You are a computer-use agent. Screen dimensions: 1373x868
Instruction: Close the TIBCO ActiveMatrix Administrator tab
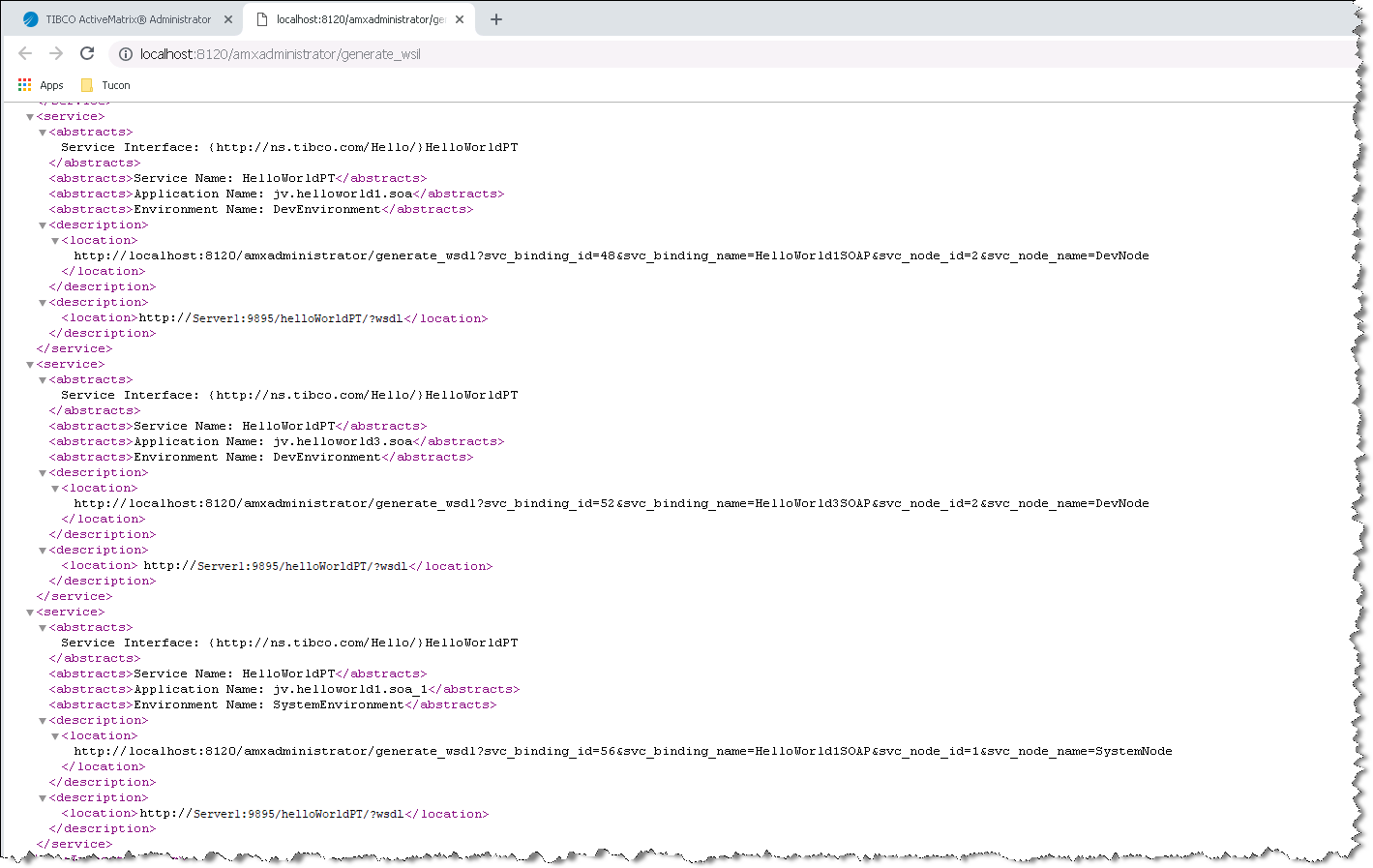pyautogui.click(x=228, y=19)
